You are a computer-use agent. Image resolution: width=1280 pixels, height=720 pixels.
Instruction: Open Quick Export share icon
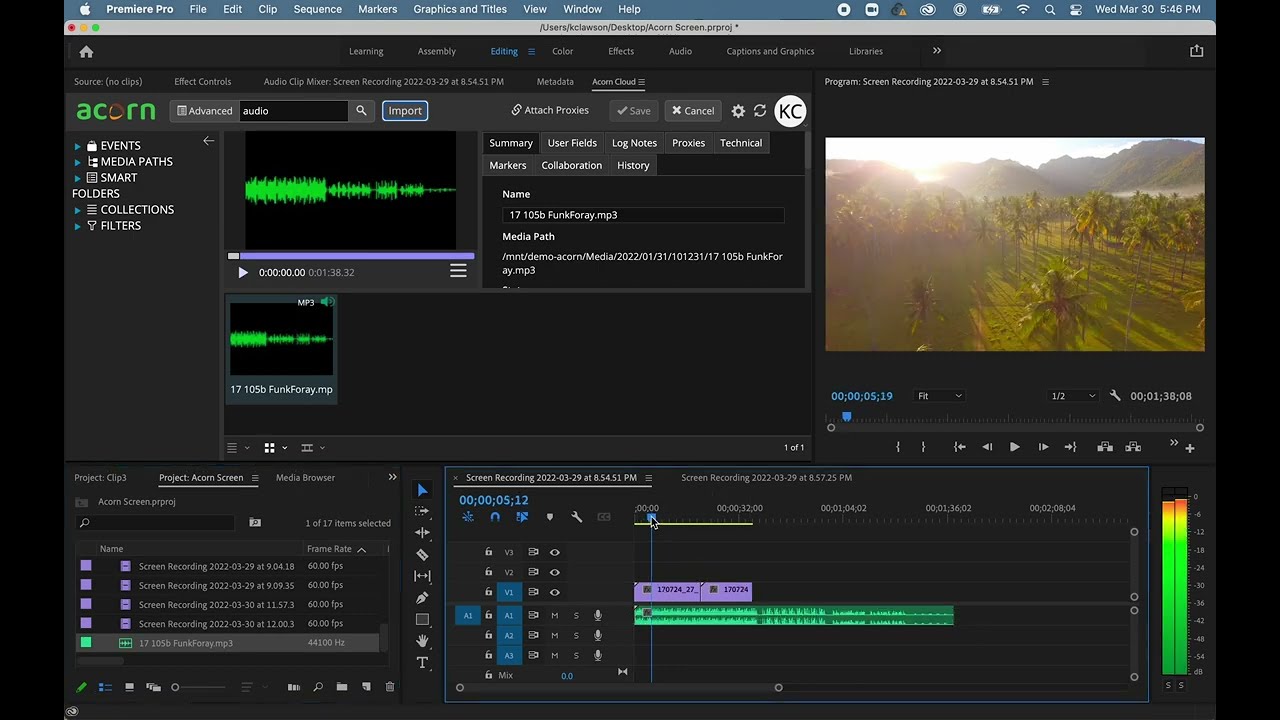1196,51
